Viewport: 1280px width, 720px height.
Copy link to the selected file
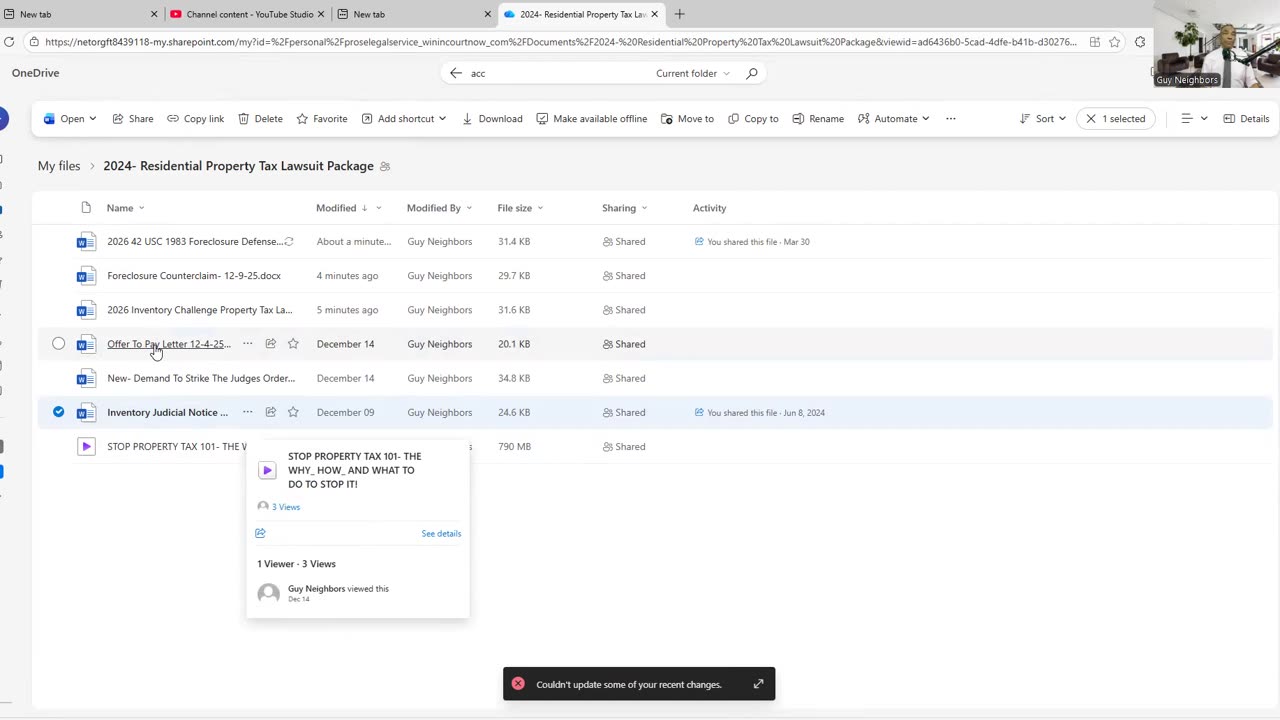(x=195, y=119)
